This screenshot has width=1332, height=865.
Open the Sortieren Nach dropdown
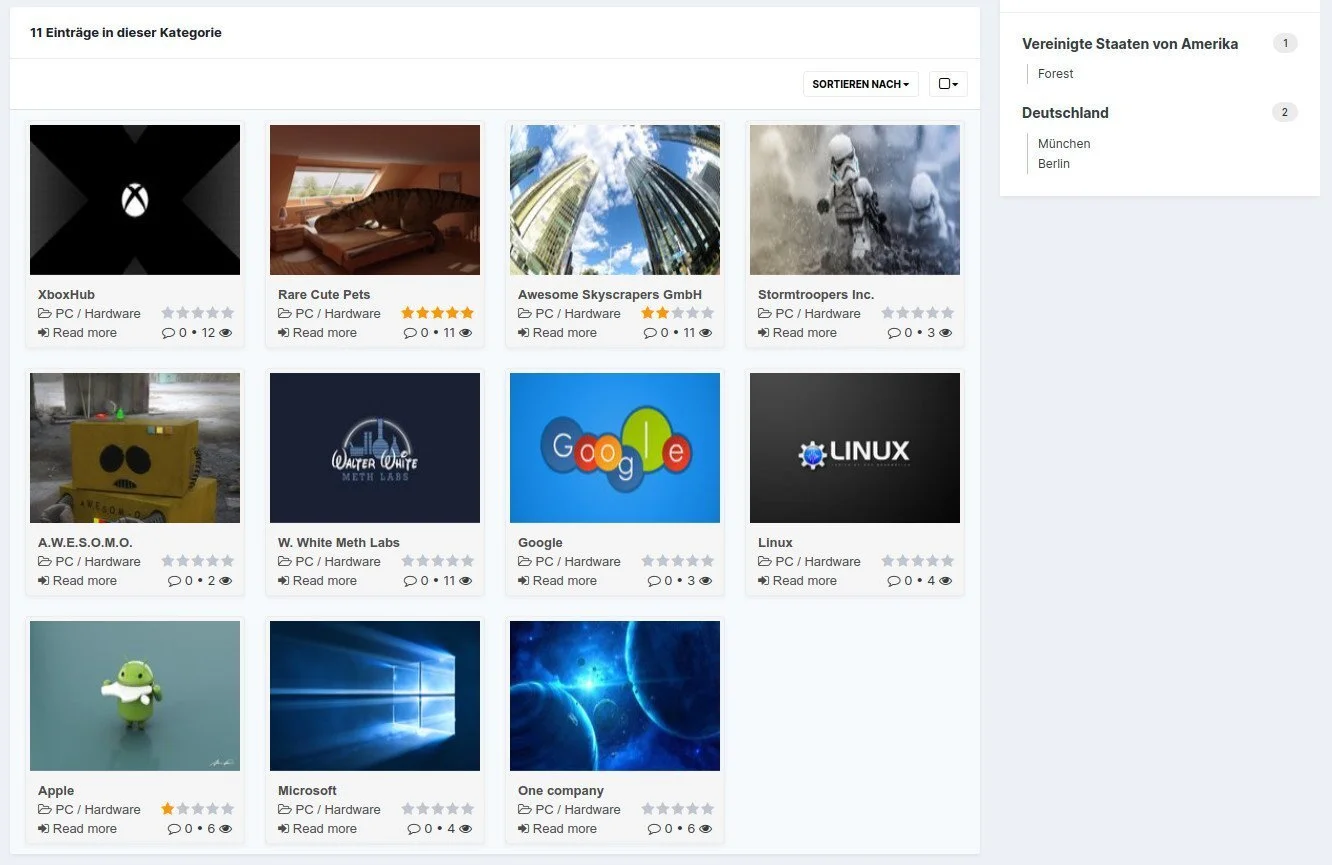pos(861,85)
